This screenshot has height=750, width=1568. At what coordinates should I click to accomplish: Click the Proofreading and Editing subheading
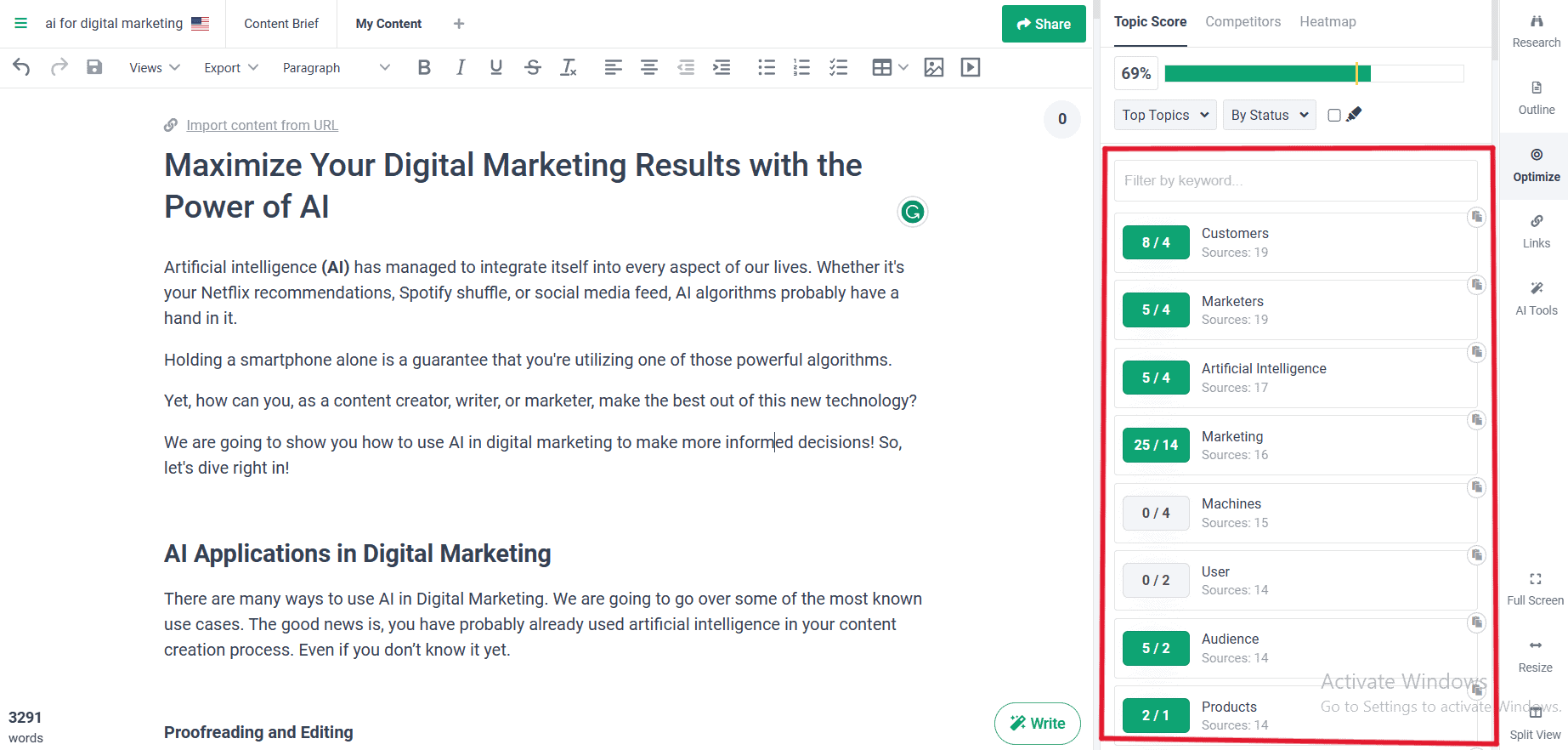pyautogui.click(x=258, y=732)
